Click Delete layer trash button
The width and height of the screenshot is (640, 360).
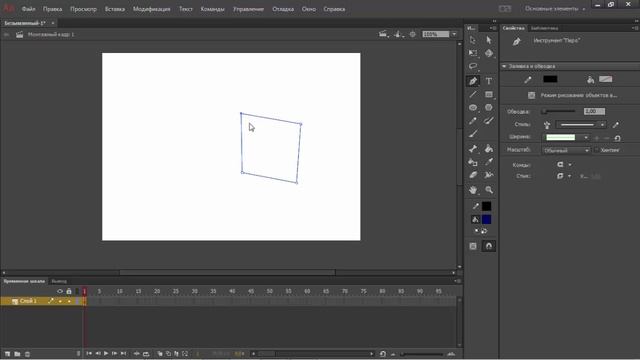click(27, 354)
